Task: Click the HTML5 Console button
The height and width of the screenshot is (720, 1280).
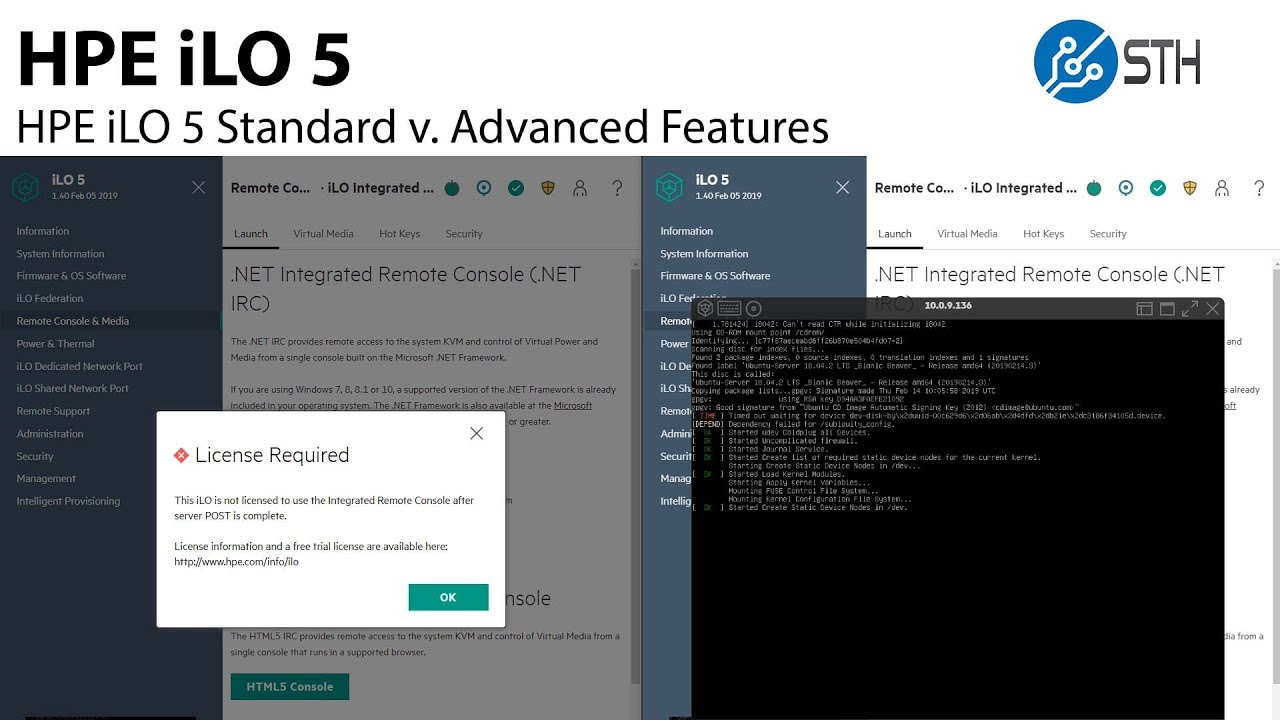Action: tap(290, 687)
